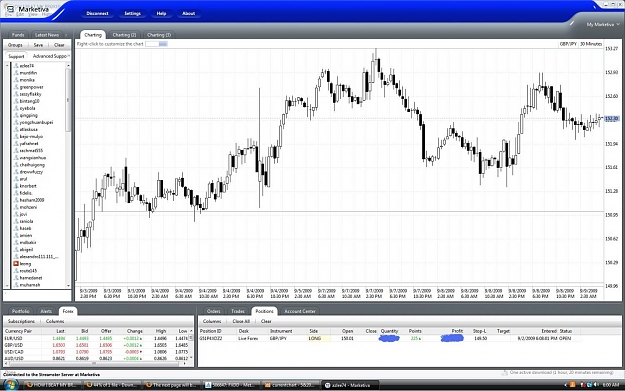
Task: Click the Marketiva logo icon
Action: tap(10, 9)
